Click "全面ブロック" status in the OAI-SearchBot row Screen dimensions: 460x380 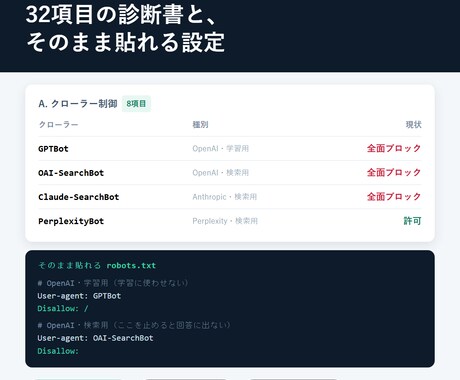pos(394,172)
